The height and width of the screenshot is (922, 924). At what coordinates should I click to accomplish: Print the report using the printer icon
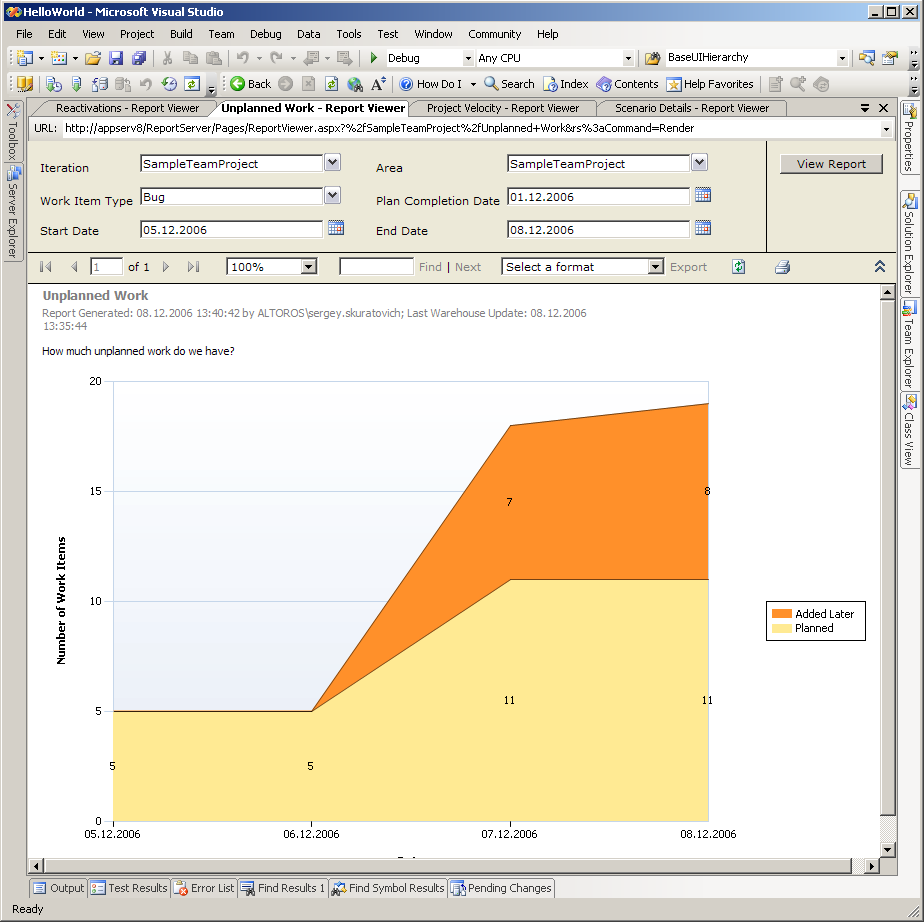coord(783,267)
